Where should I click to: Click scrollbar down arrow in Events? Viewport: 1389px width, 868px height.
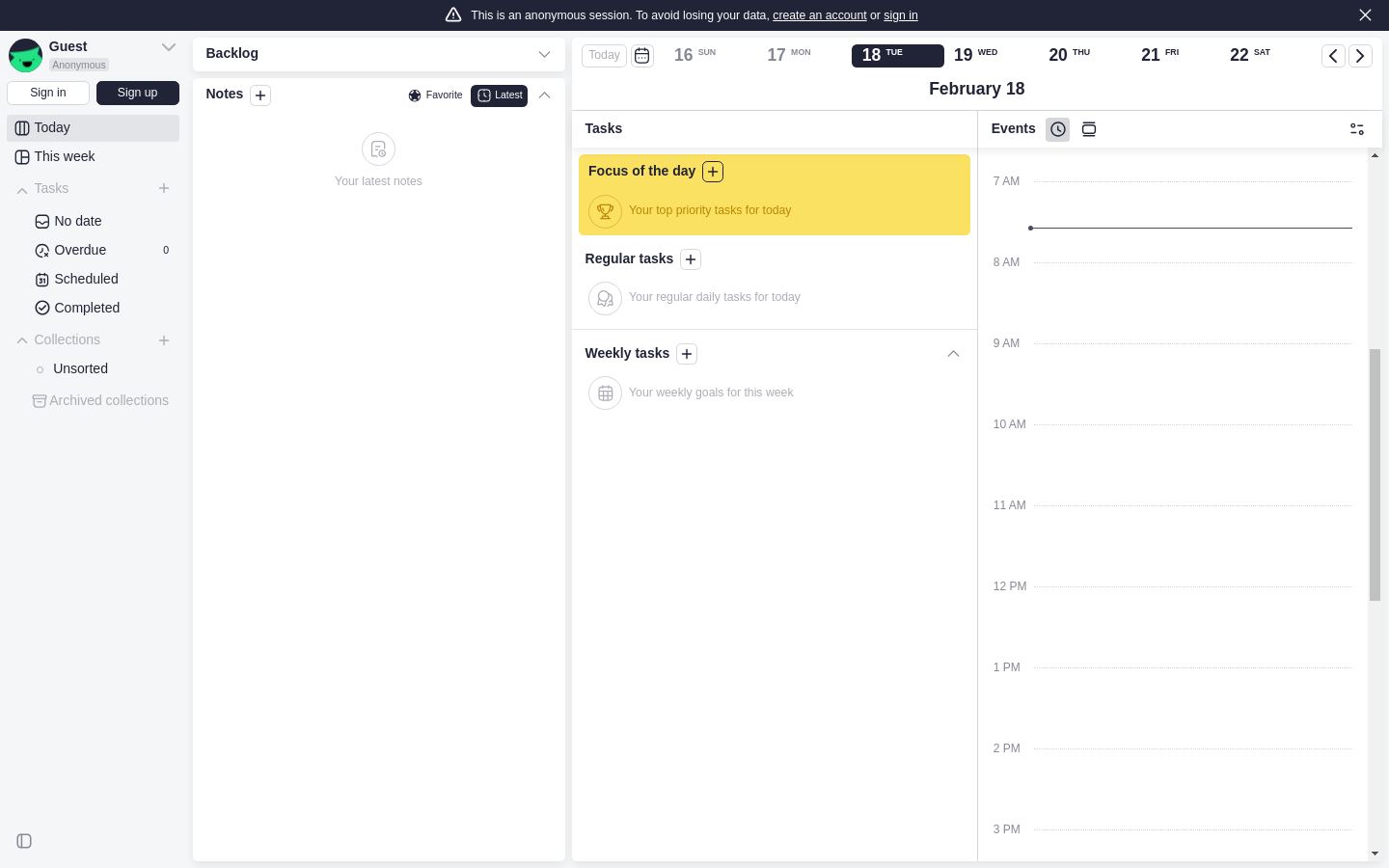[x=1375, y=854]
